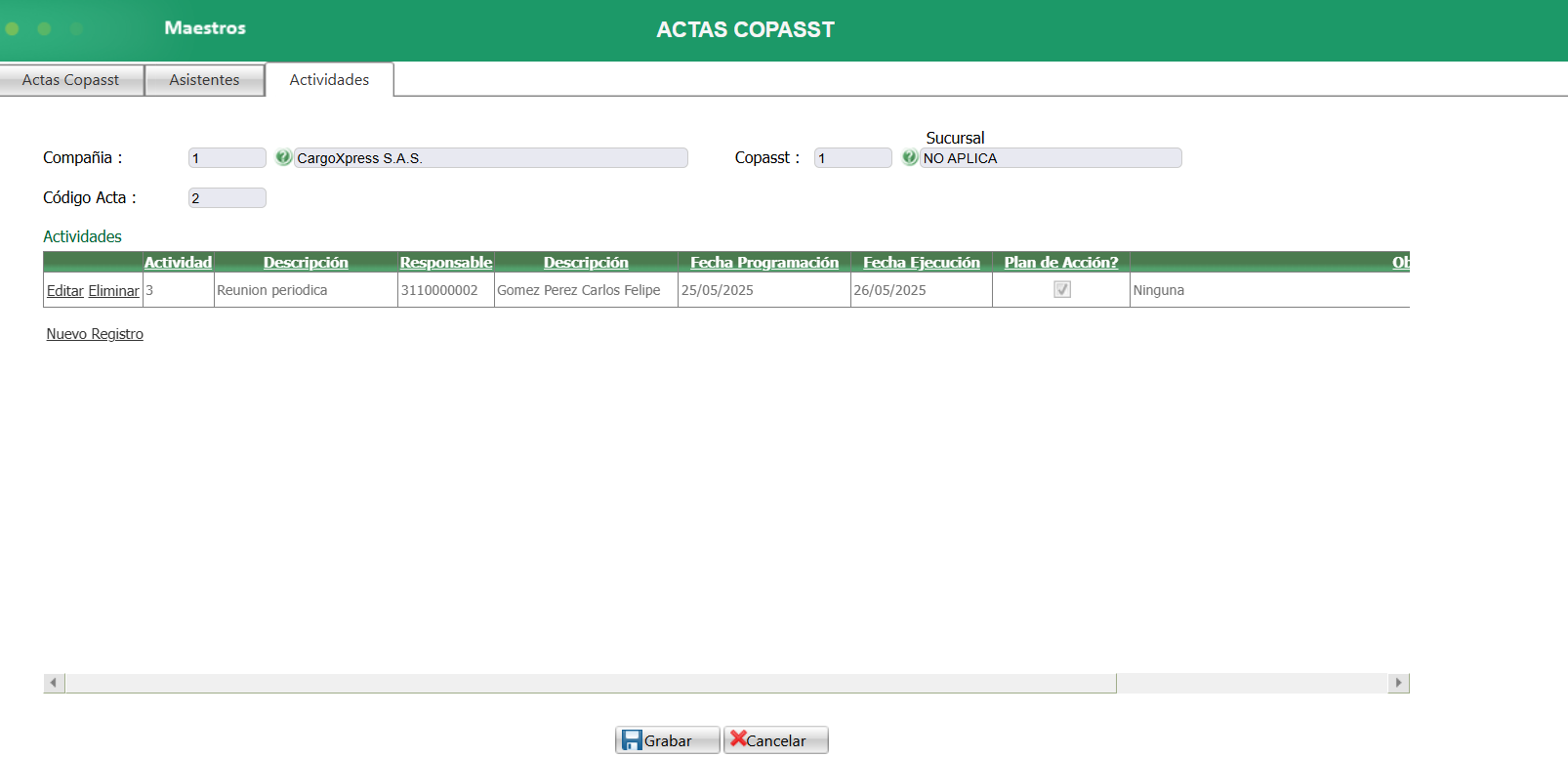1568x757 pixels.
Task: Open the Maestros menu
Action: click(x=205, y=28)
